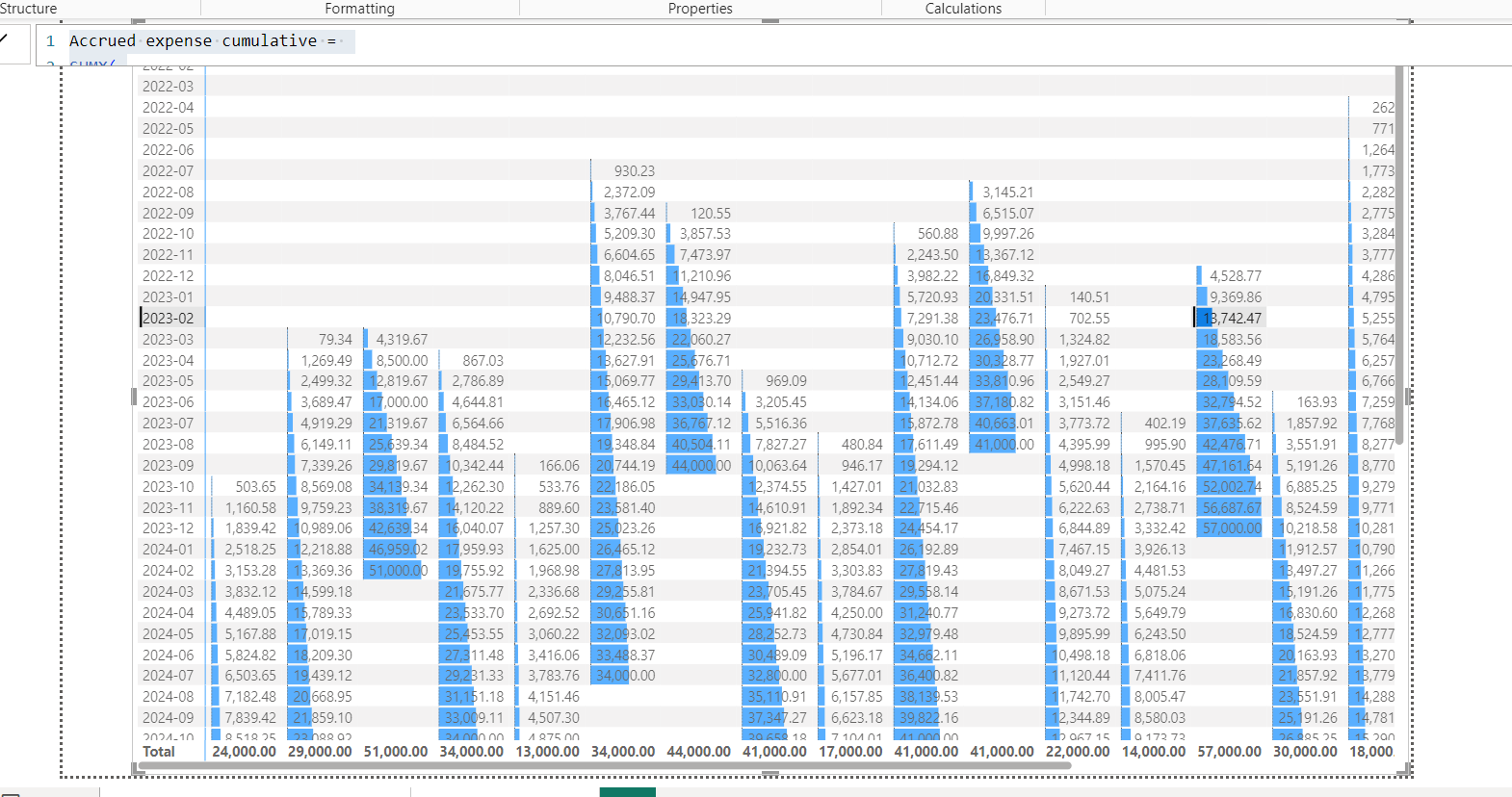Select the 2022-12 row header
The image size is (1512, 797).
pos(168,275)
